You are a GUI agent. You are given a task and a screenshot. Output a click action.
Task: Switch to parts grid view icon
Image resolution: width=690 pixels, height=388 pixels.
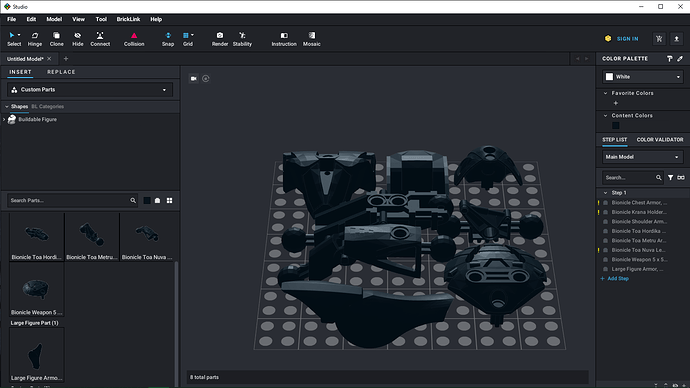[x=169, y=201]
